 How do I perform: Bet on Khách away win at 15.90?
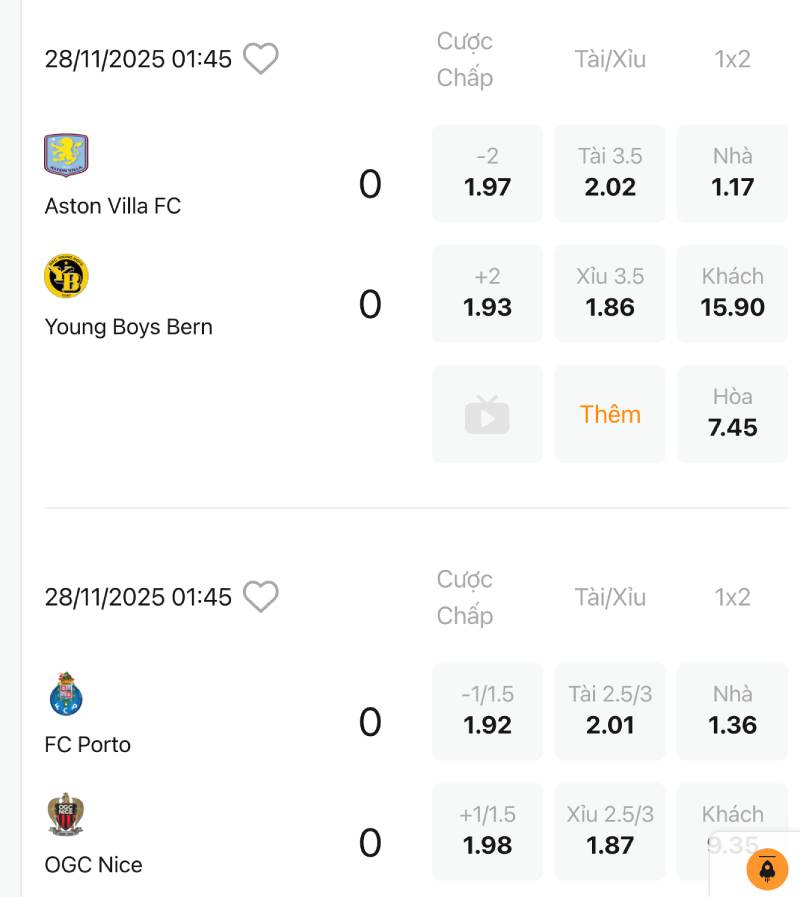coord(732,294)
